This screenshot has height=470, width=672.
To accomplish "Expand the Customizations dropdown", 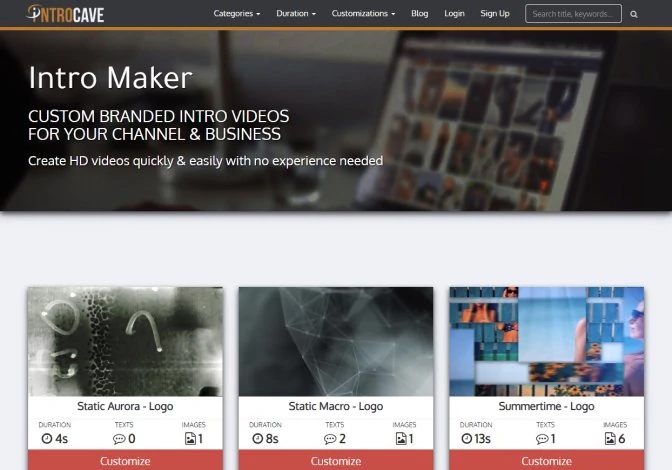I will [x=363, y=14].
